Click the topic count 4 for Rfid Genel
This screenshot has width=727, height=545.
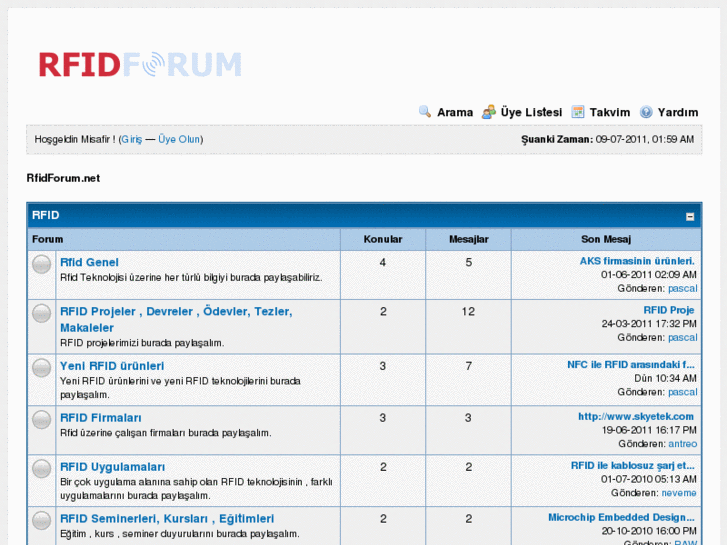383,263
